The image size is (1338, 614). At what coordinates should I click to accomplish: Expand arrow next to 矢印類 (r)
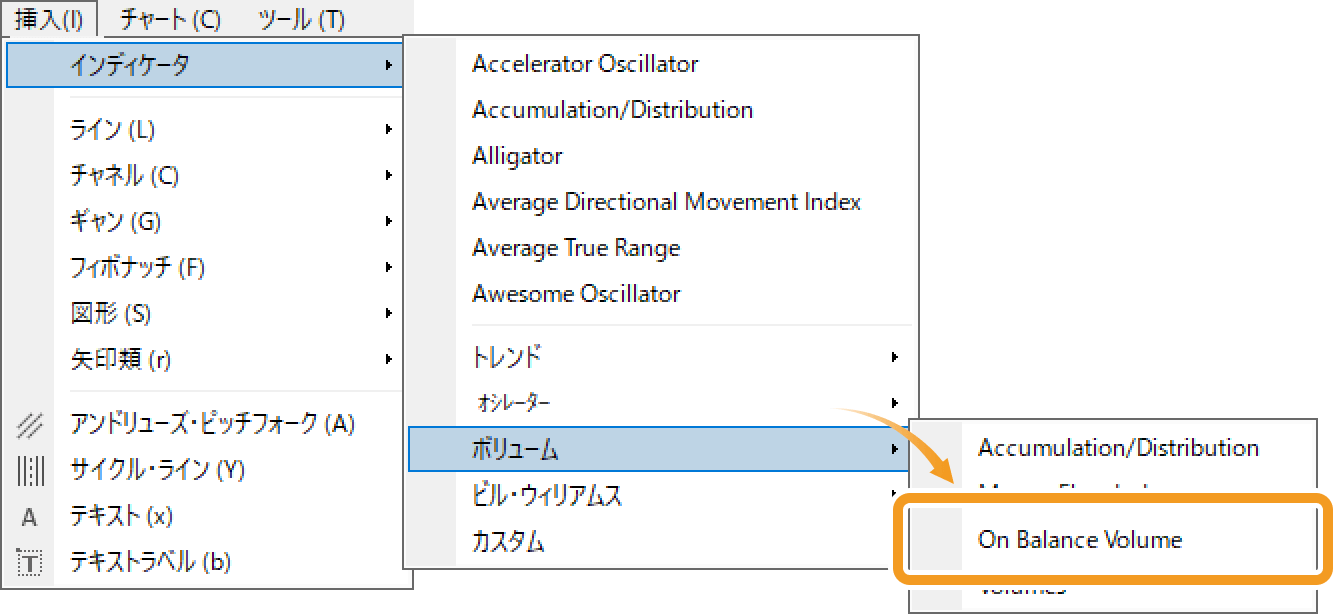coord(388,359)
